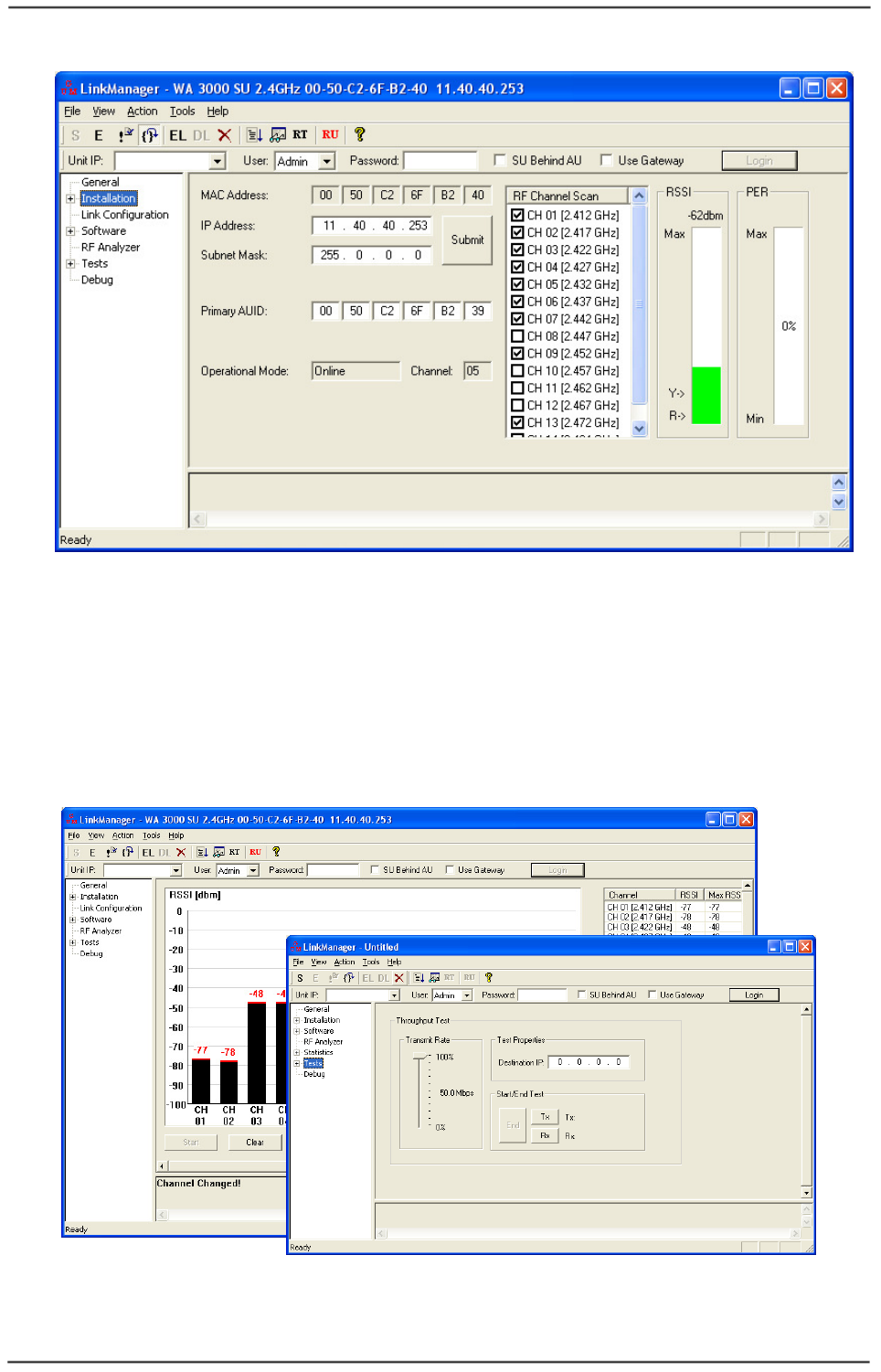Click the Password field in the Installation window
The image size is (881, 1372).
pyautogui.click(x=440, y=161)
